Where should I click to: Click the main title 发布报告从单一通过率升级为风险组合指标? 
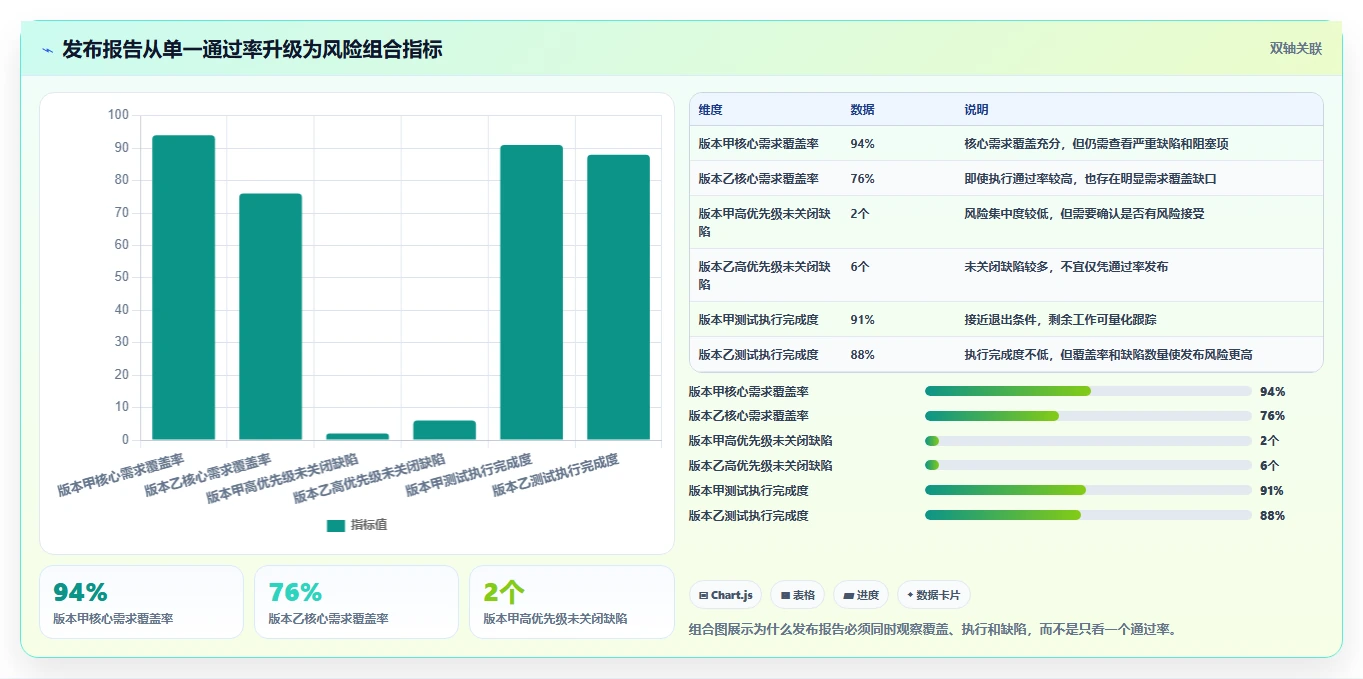tap(252, 49)
